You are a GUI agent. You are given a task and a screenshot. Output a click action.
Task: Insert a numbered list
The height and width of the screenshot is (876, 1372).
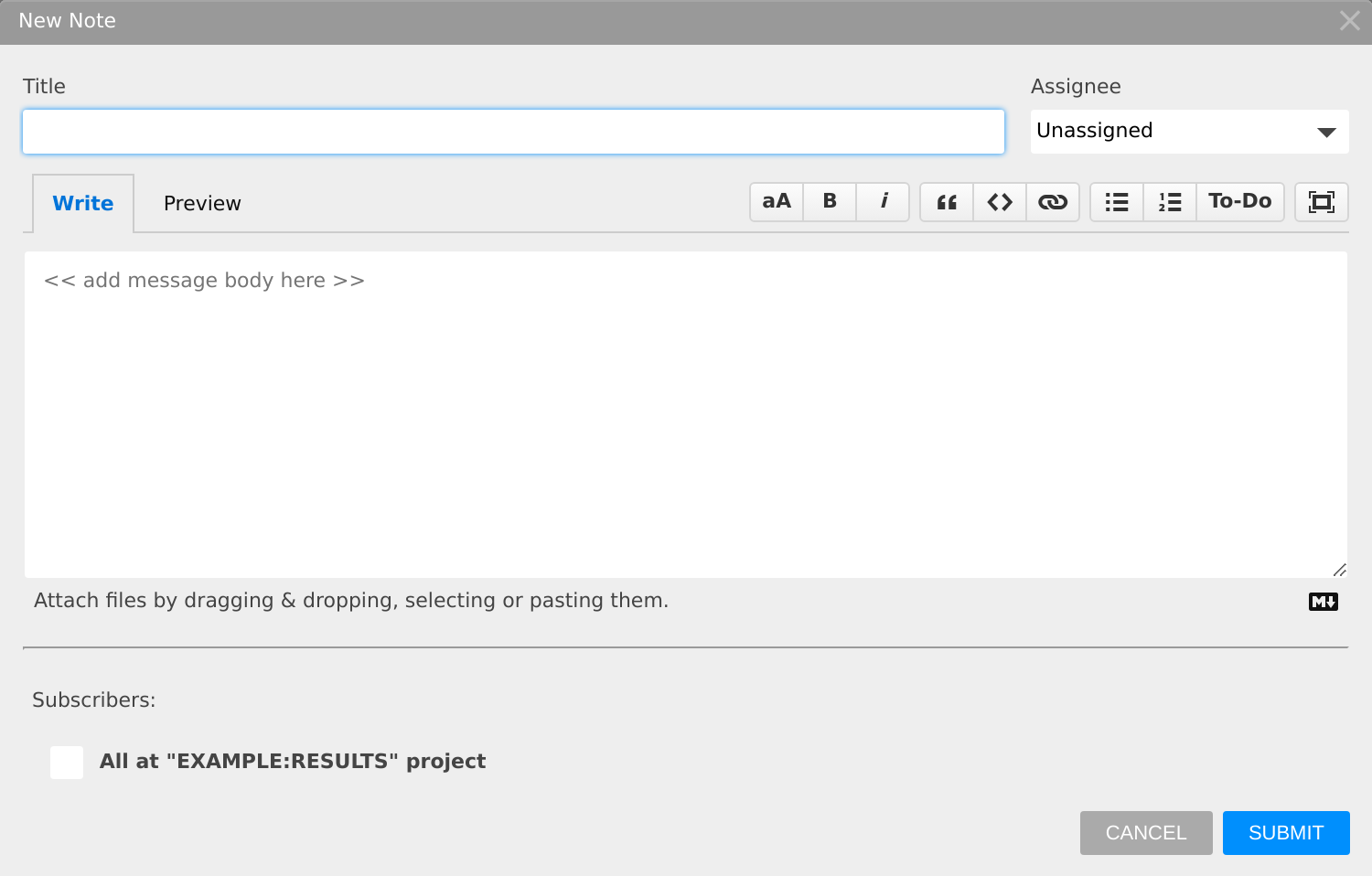coord(1170,202)
